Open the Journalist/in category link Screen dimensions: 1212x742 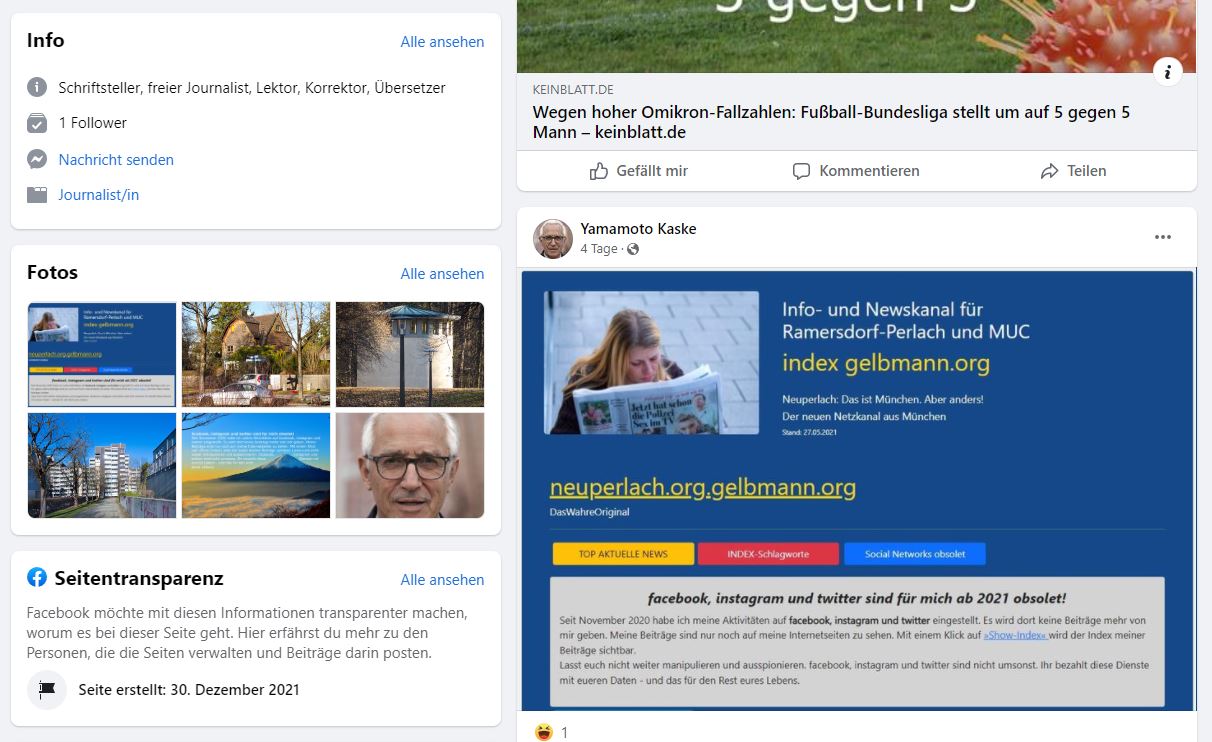pos(99,195)
